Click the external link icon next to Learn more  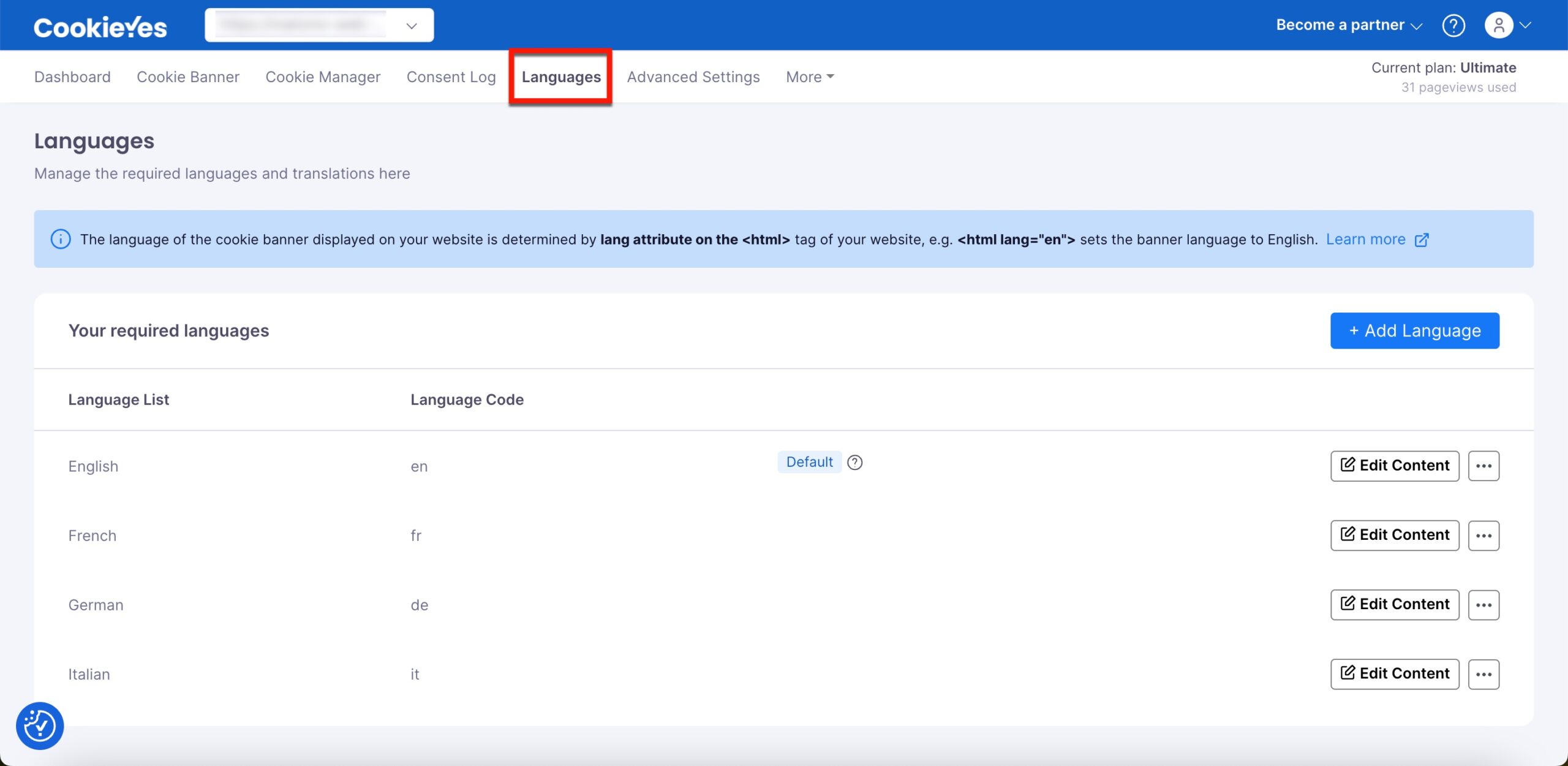(x=1422, y=240)
